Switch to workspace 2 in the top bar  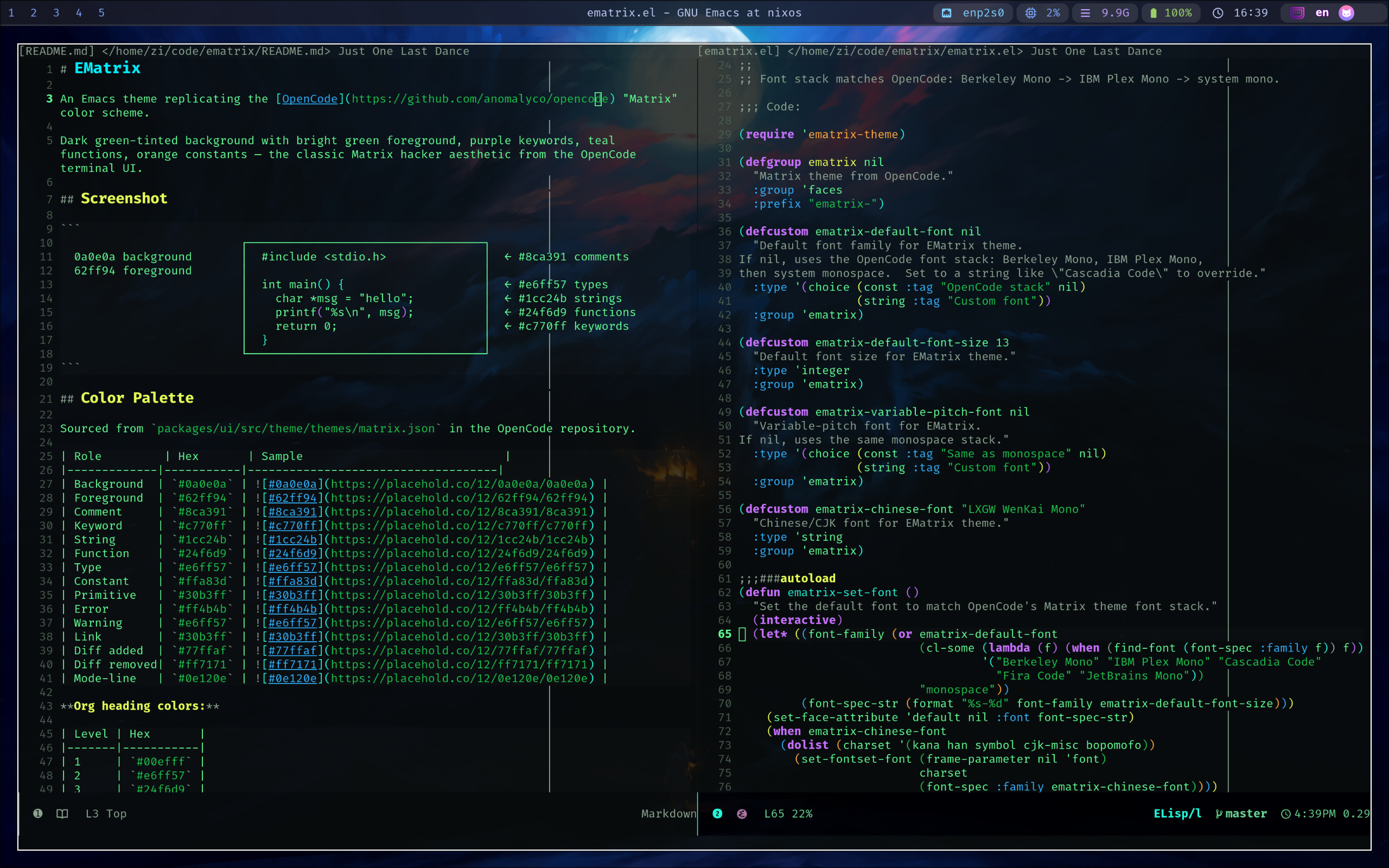pyautogui.click(x=34, y=12)
